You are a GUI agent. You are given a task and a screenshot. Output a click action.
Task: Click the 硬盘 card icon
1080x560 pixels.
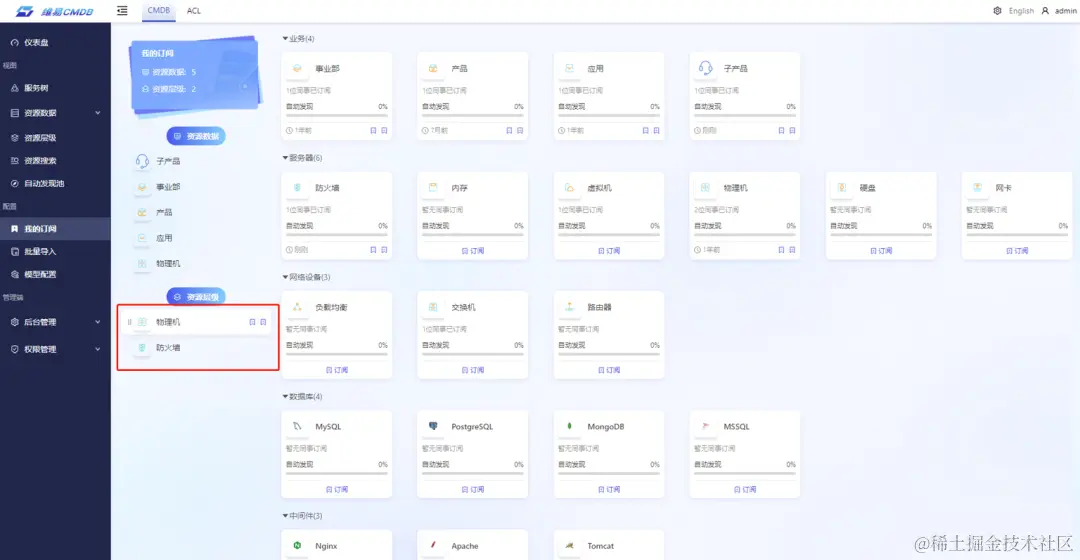842,187
